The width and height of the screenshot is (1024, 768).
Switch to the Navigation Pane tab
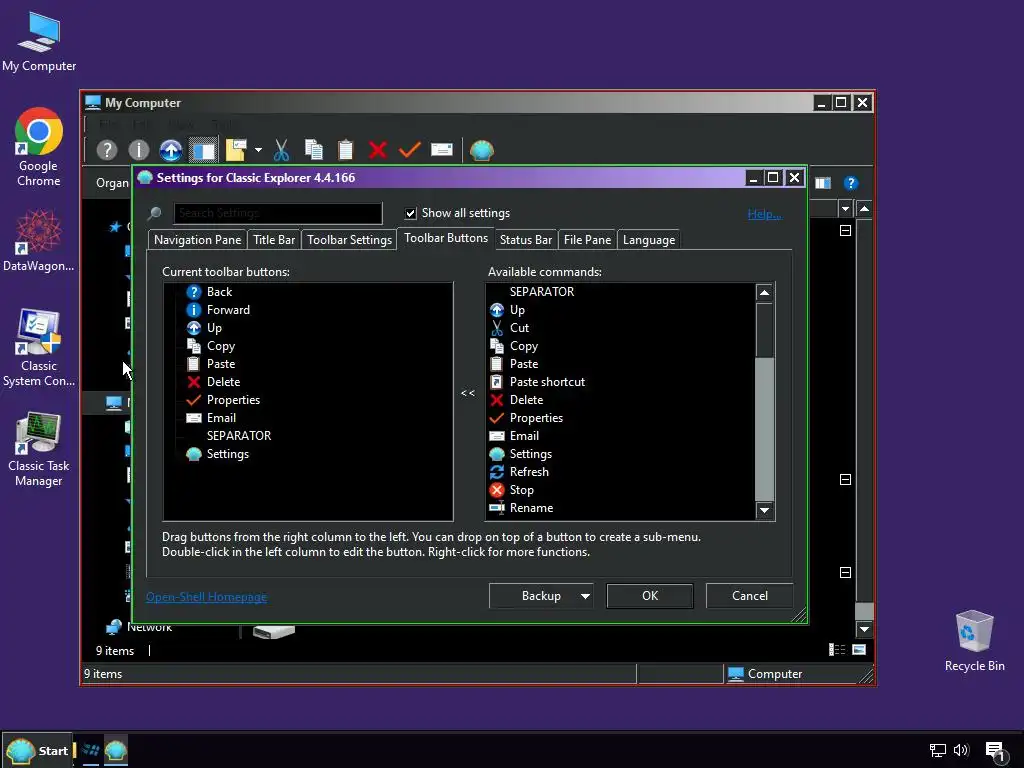[x=197, y=240]
